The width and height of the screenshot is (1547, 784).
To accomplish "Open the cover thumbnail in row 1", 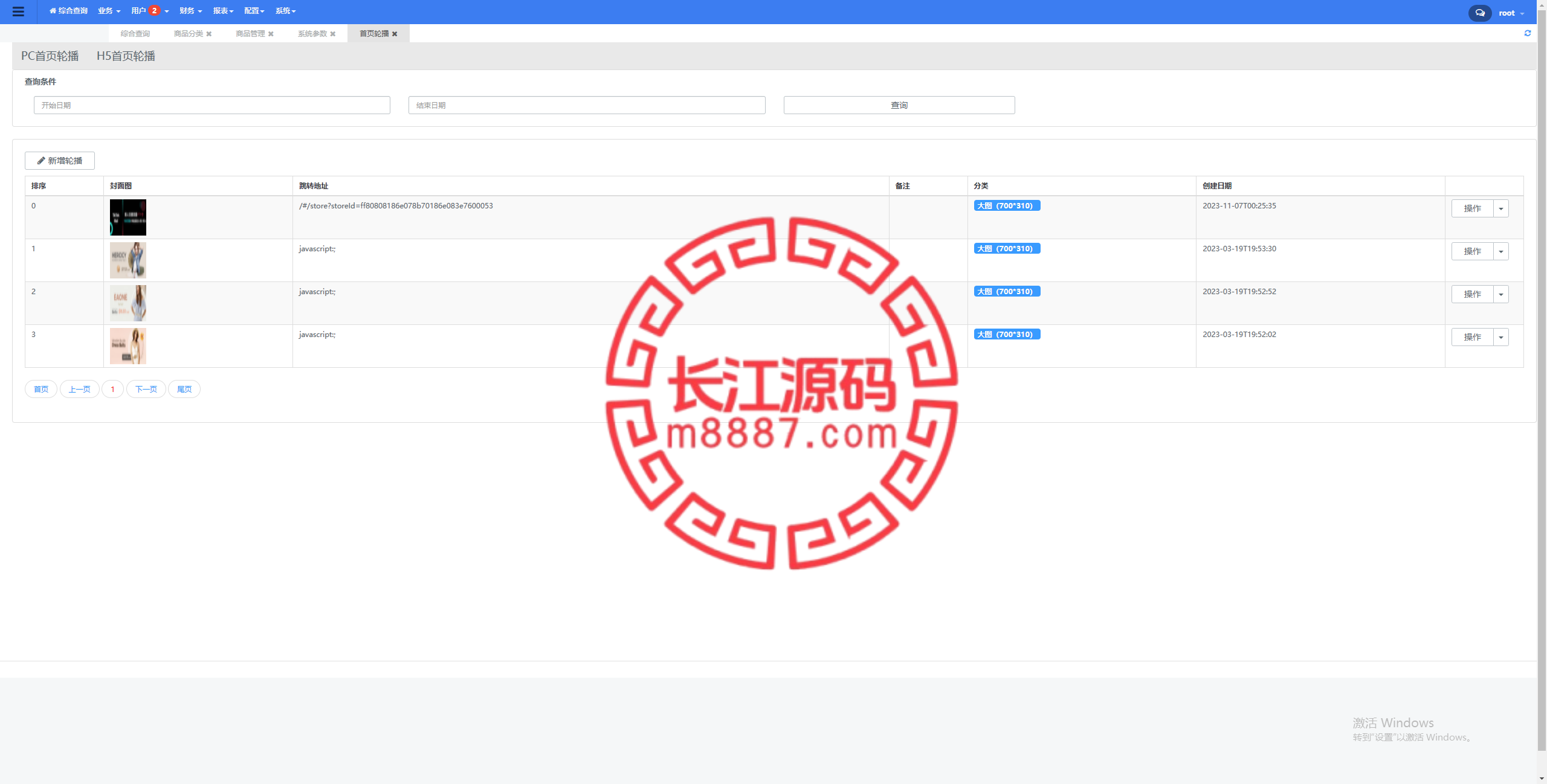I will [x=128, y=260].
